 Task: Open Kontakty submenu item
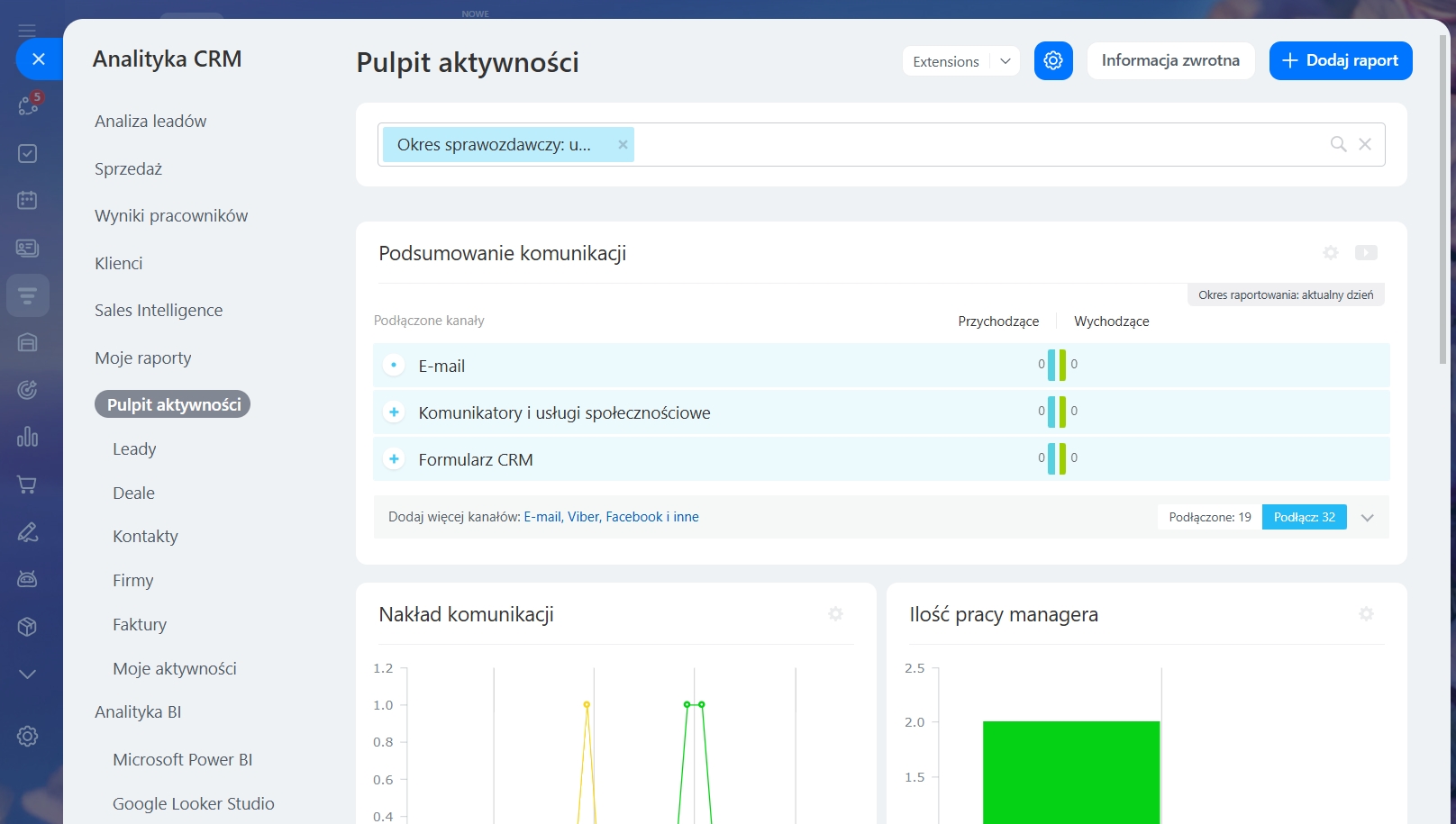point(145,536)
